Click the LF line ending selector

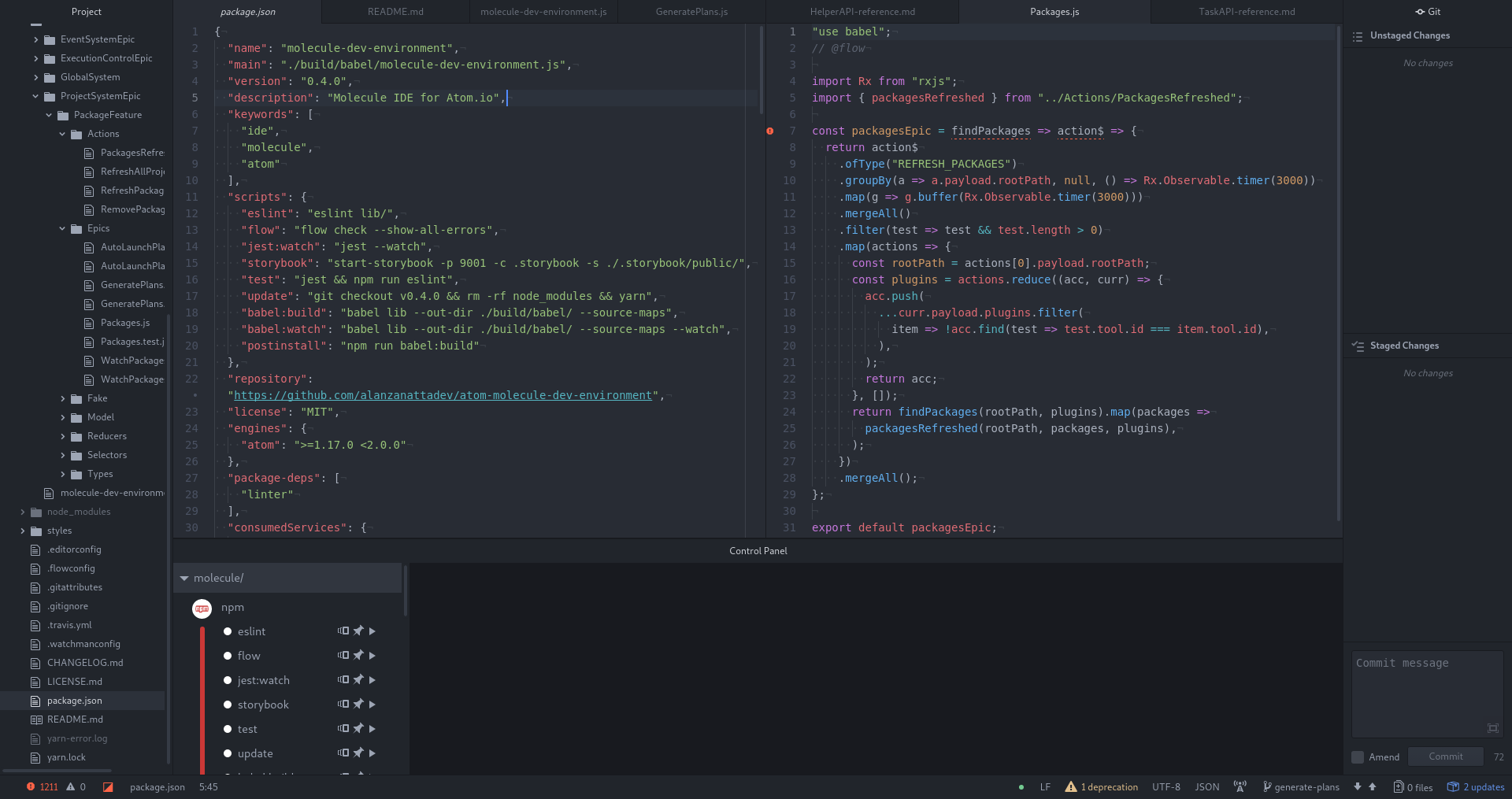(x=1045, y=787)
